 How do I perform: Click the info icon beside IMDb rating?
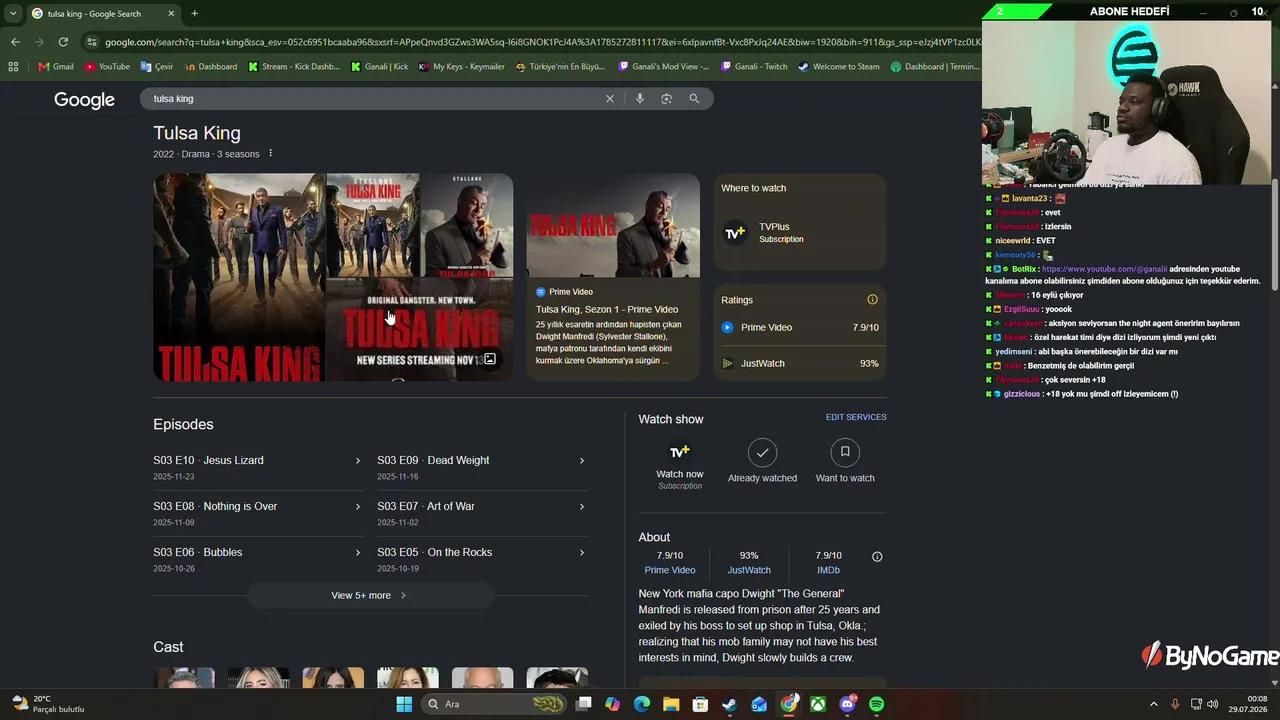[877, 557]
